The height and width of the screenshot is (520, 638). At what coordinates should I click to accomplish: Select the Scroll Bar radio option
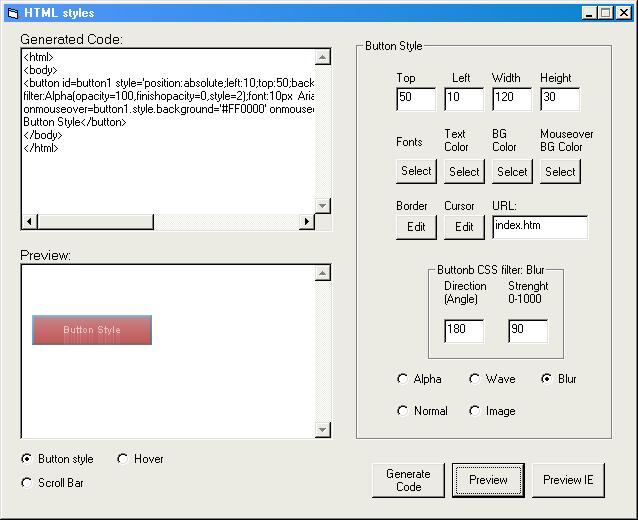pos(27,483)
